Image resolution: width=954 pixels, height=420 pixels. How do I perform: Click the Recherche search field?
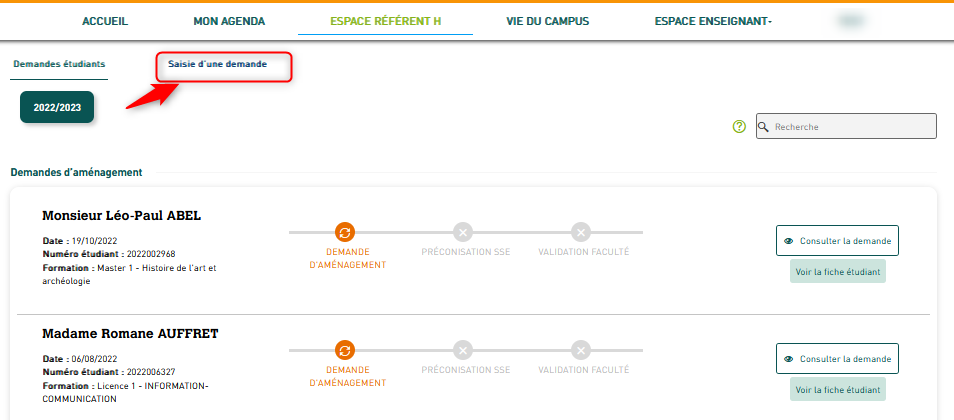(852, 127)
